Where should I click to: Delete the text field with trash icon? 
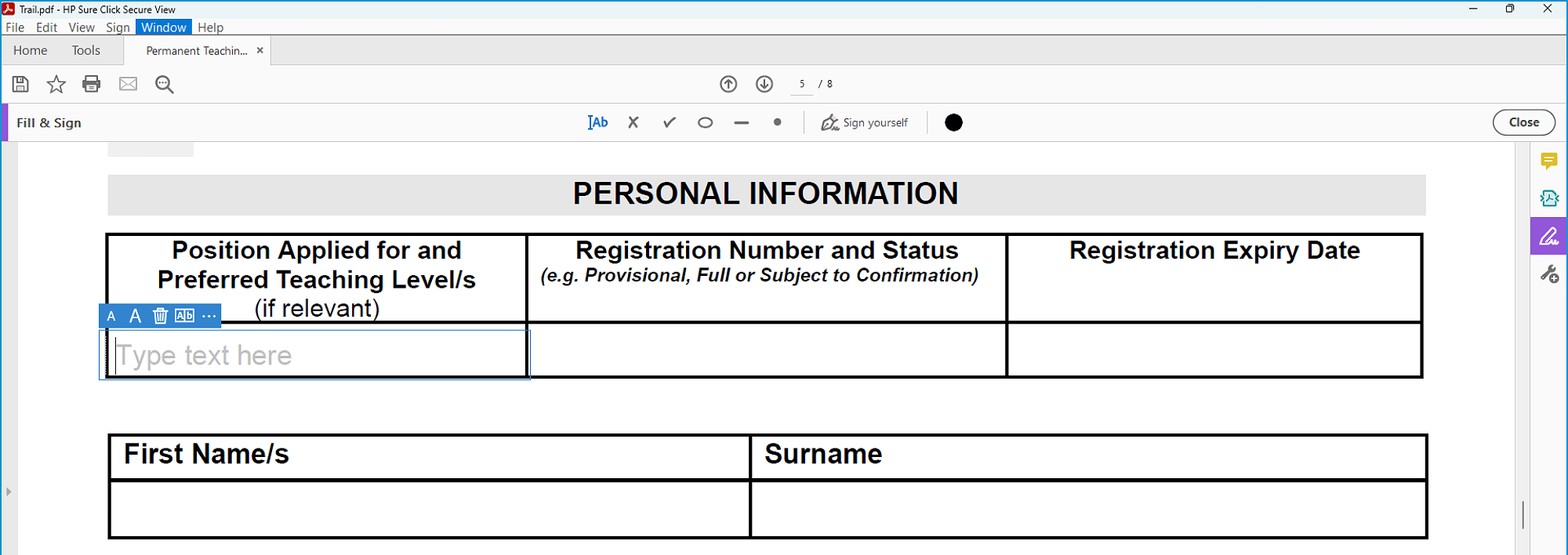click(x=160, y=316)
